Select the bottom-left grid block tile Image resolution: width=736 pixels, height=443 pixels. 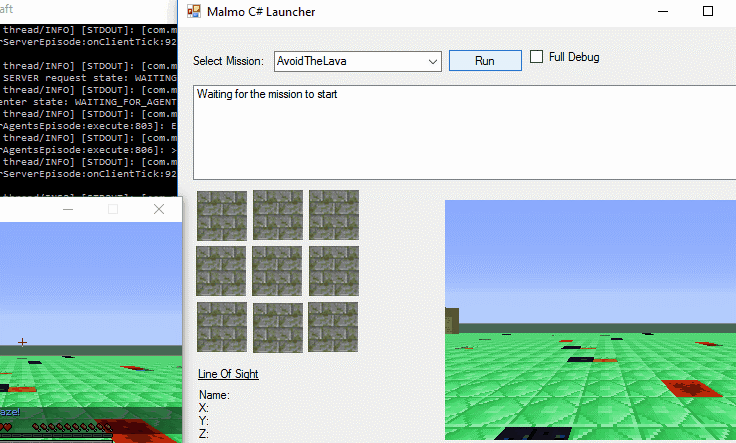click(x=222, y=327)
